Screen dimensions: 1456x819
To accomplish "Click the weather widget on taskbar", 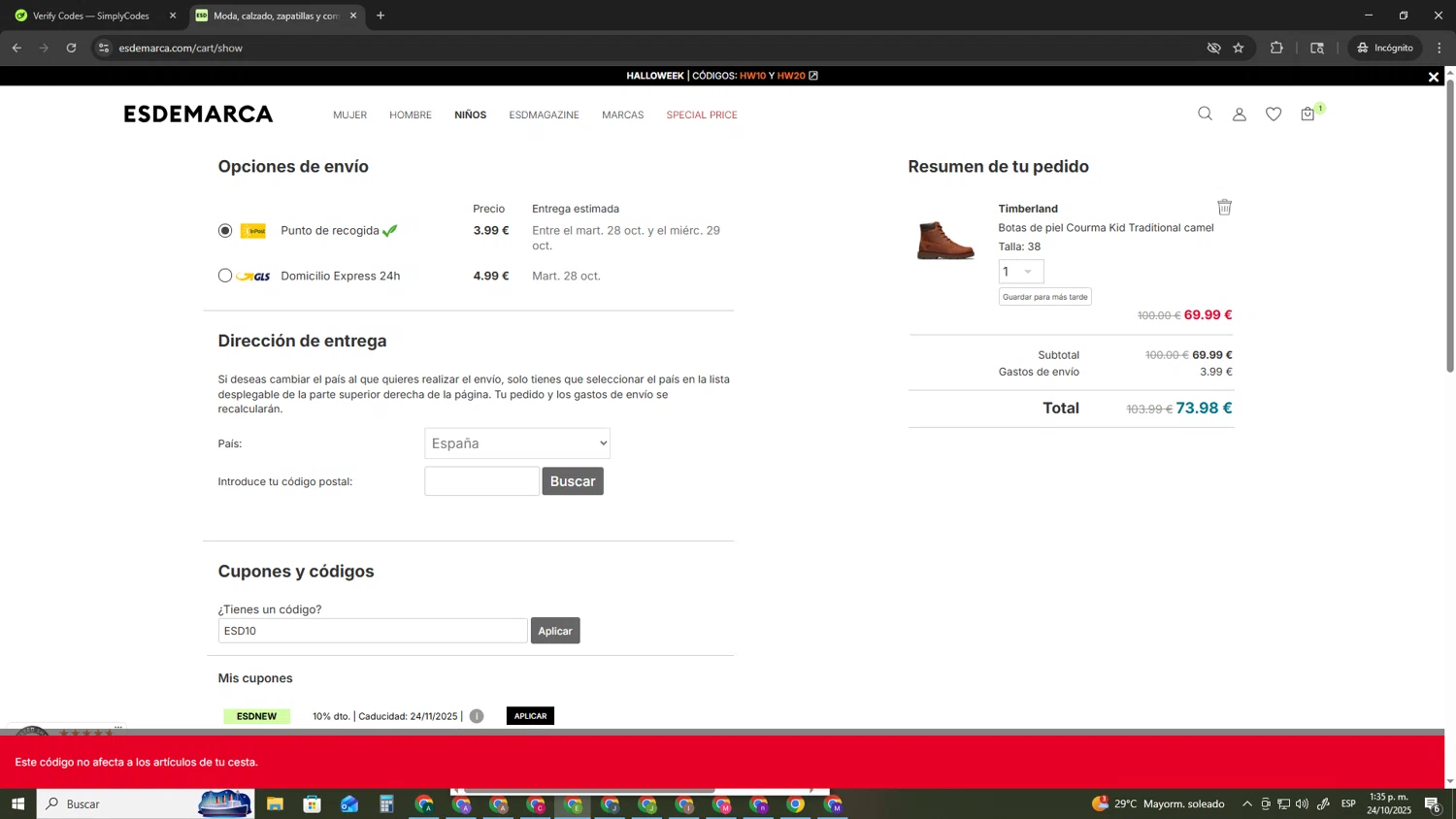I will click(1158, 803).
